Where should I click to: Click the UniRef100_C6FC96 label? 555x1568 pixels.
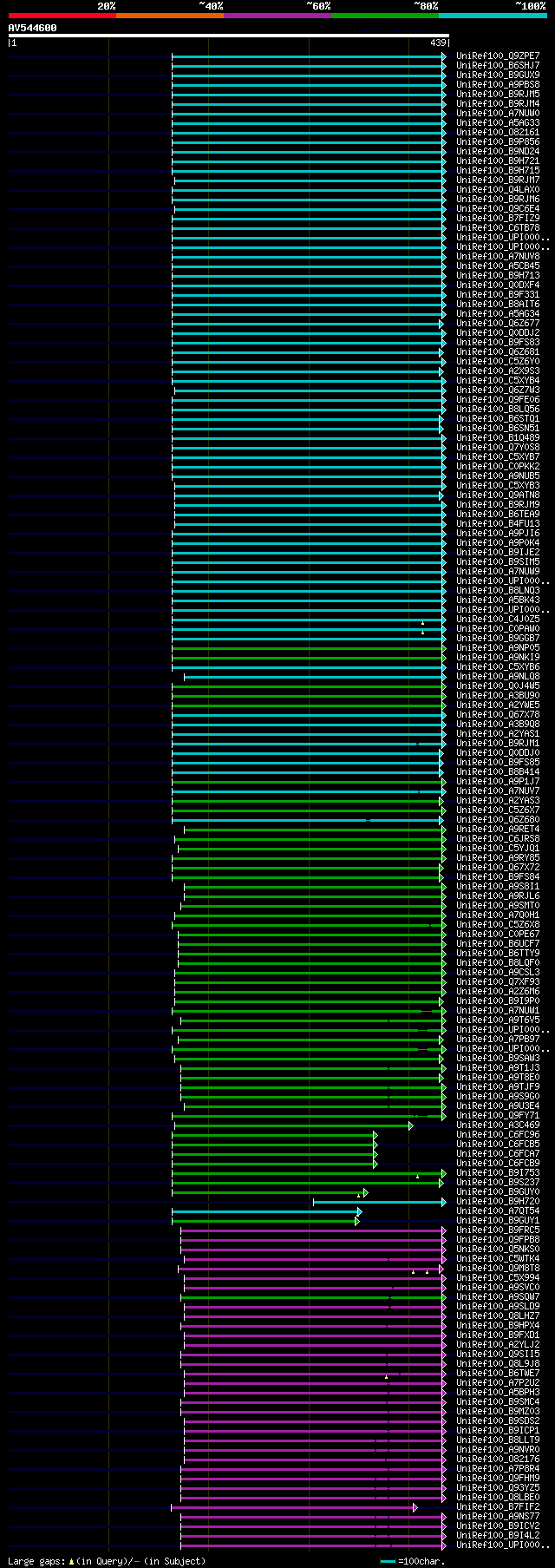tap(498, 1134)
